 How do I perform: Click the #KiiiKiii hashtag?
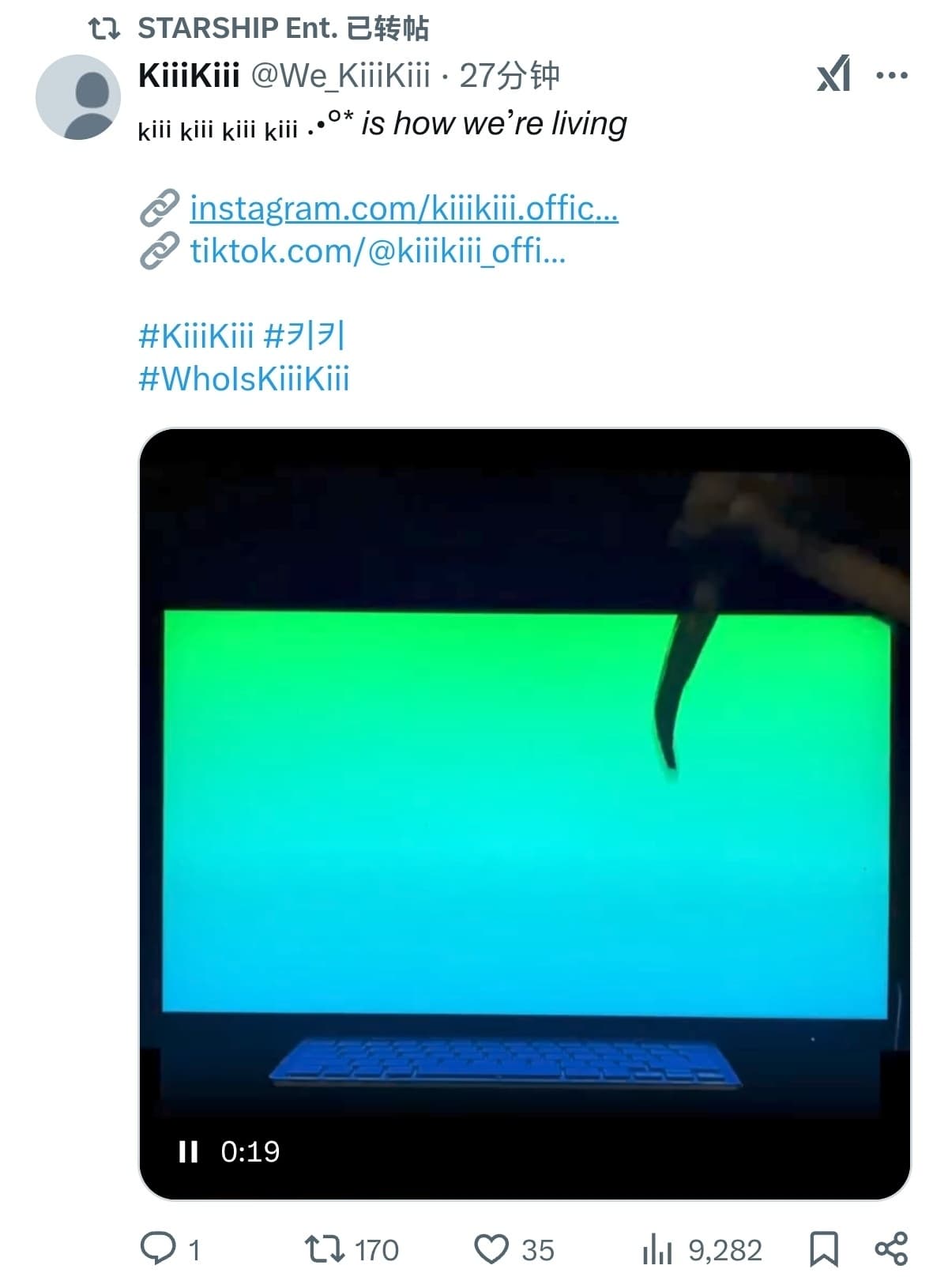pos(196,336)
